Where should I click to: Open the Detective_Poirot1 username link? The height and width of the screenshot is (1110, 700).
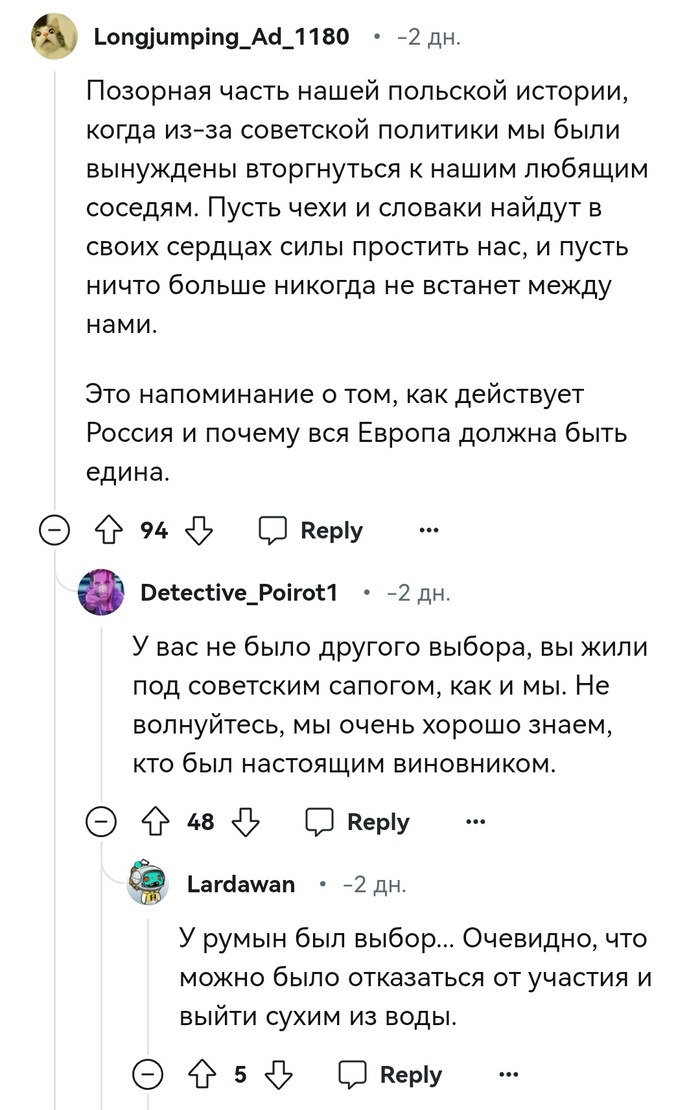[239, 593]
